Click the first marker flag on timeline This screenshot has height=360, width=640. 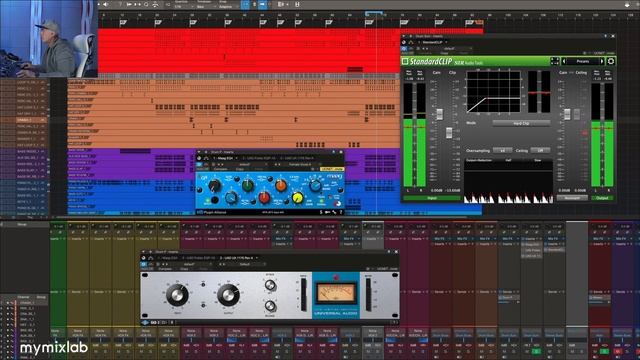coord(123,22)
